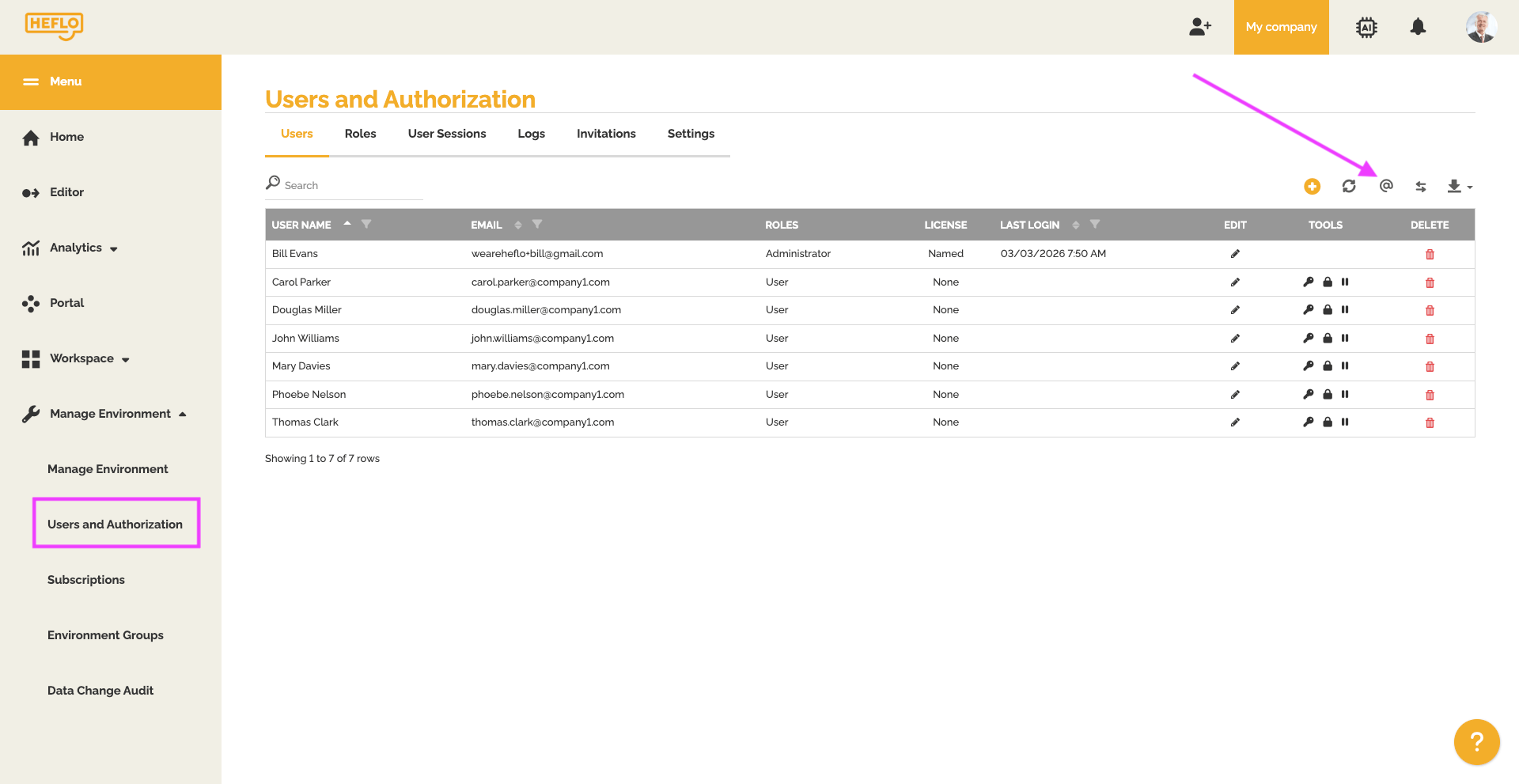The image size is (1519, 784).
Task: Open the AI chip icon in header
Action: [x=1366, y=27]
